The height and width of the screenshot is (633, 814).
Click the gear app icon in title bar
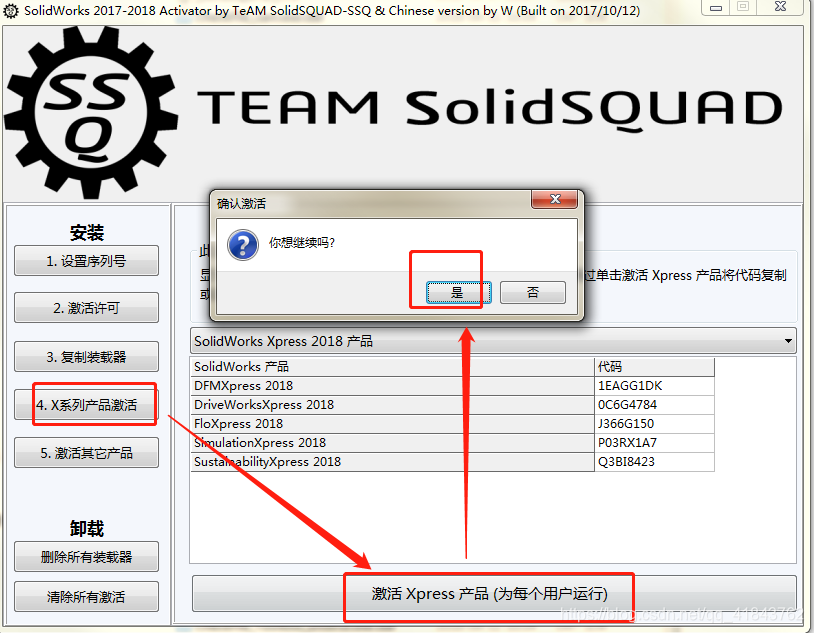pos(10,11)
